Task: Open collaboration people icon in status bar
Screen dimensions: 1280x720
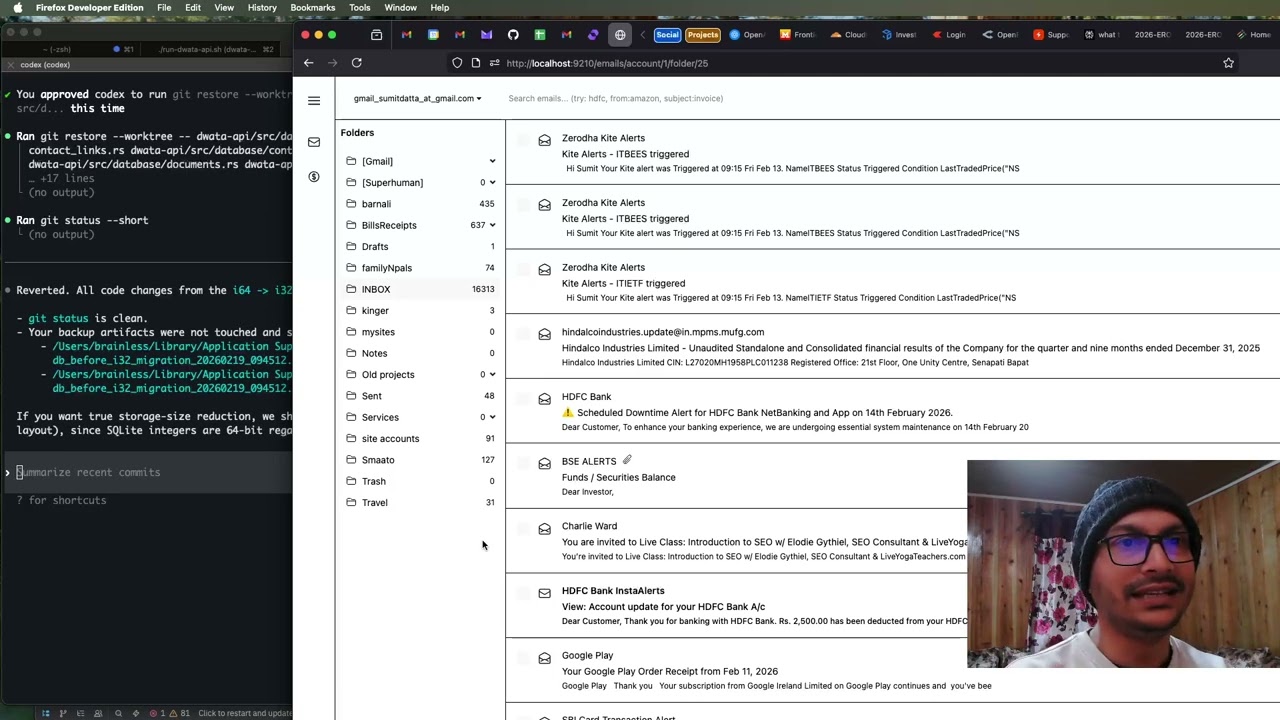Action: tap(97, 713)
